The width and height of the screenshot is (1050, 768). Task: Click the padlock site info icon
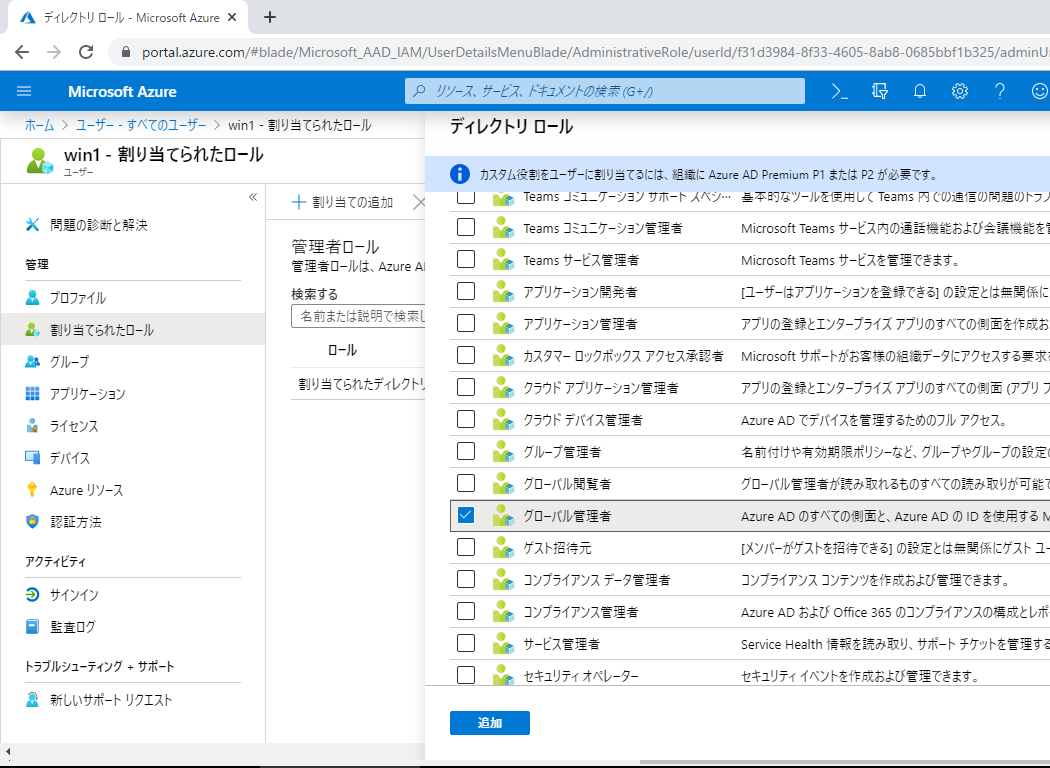pyautogui.click(x=126, y=52)
